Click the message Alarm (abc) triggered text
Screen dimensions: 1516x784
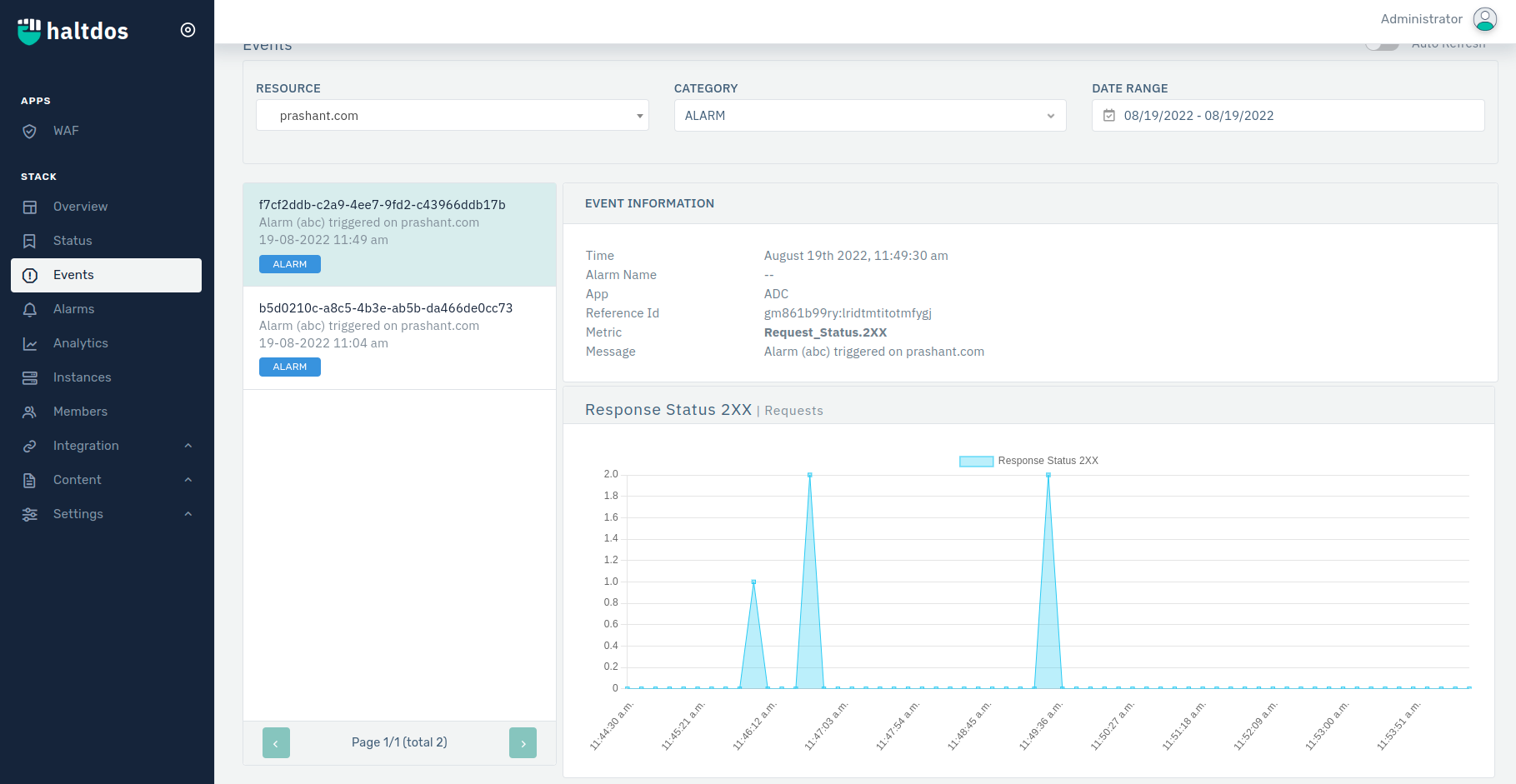click(x=874, y=352)
